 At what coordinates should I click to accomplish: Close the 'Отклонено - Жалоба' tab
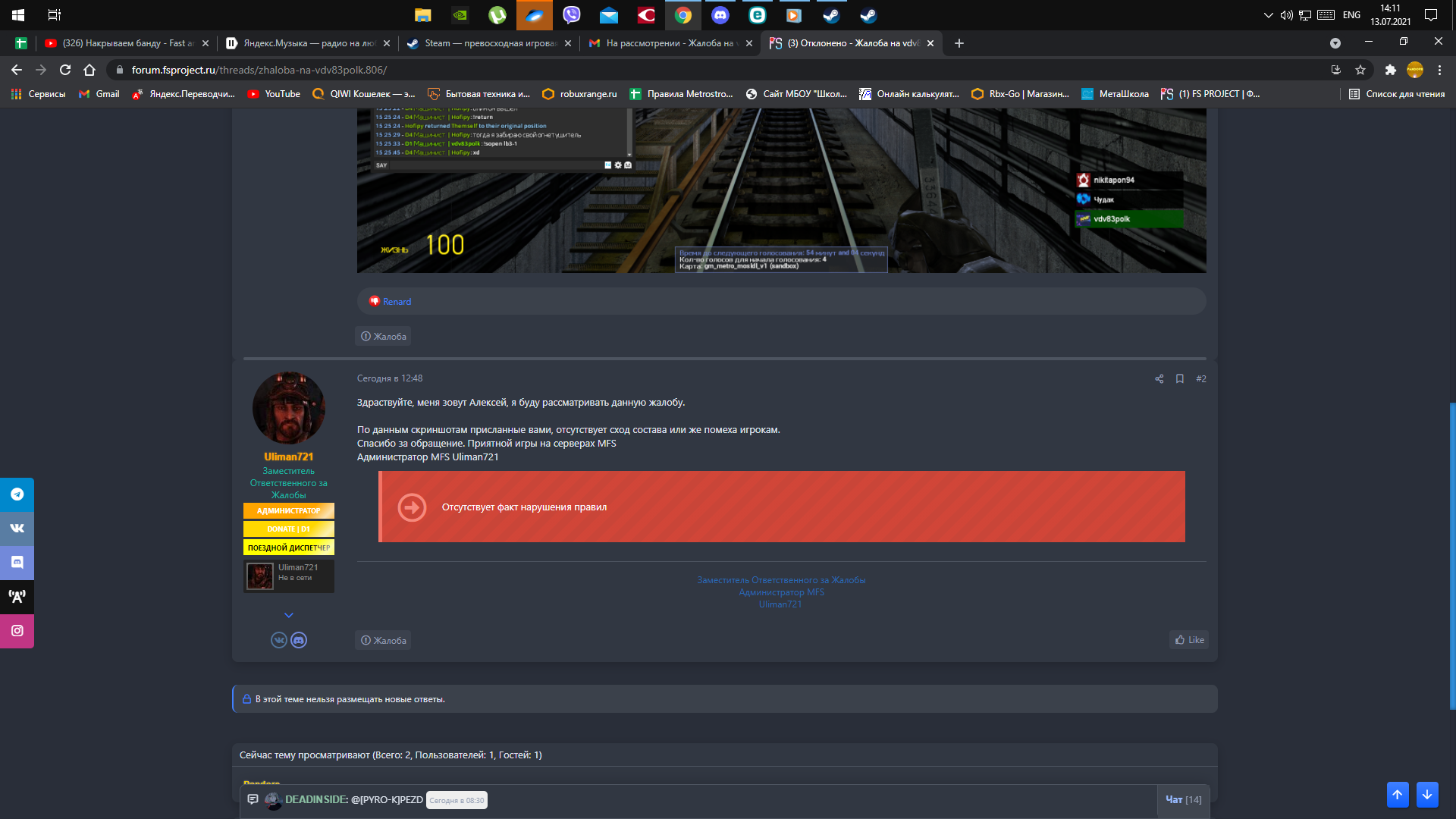[930, 43]
